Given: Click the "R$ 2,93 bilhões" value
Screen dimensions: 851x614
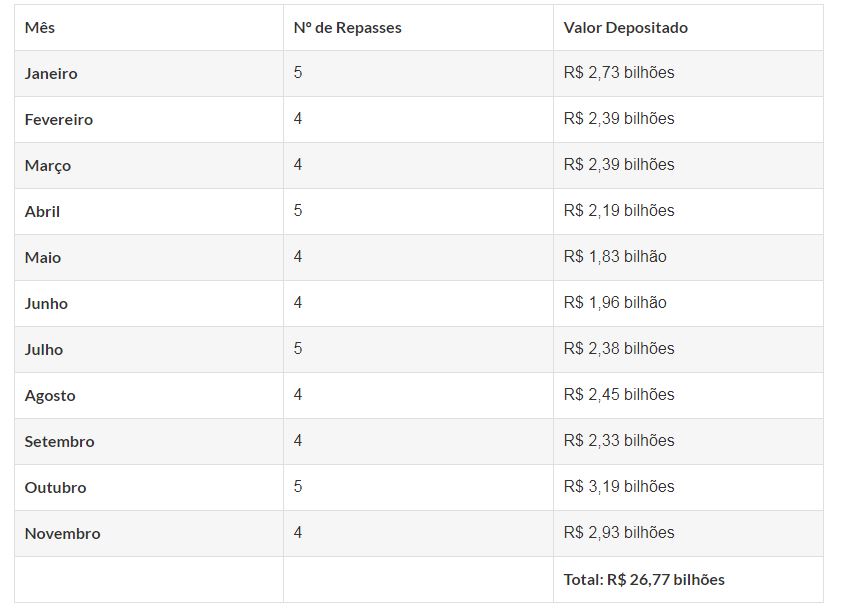Looking at the screenshot, I should click(x=619, y=533).
